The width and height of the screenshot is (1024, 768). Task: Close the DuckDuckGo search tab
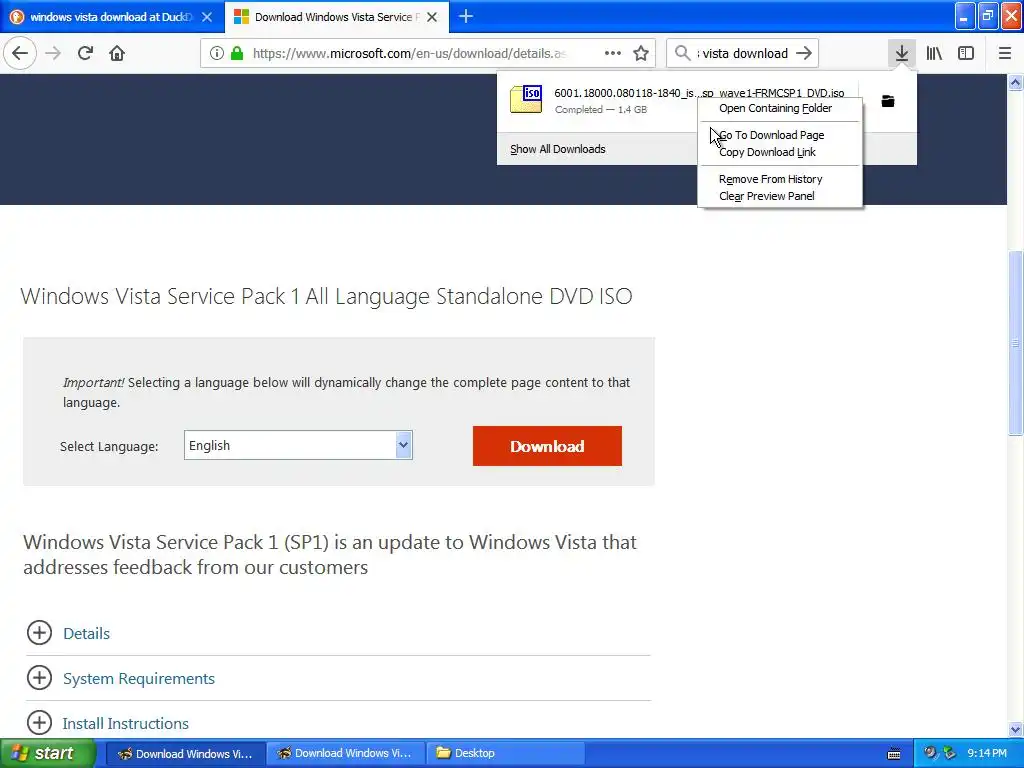(x=207, y=17)
